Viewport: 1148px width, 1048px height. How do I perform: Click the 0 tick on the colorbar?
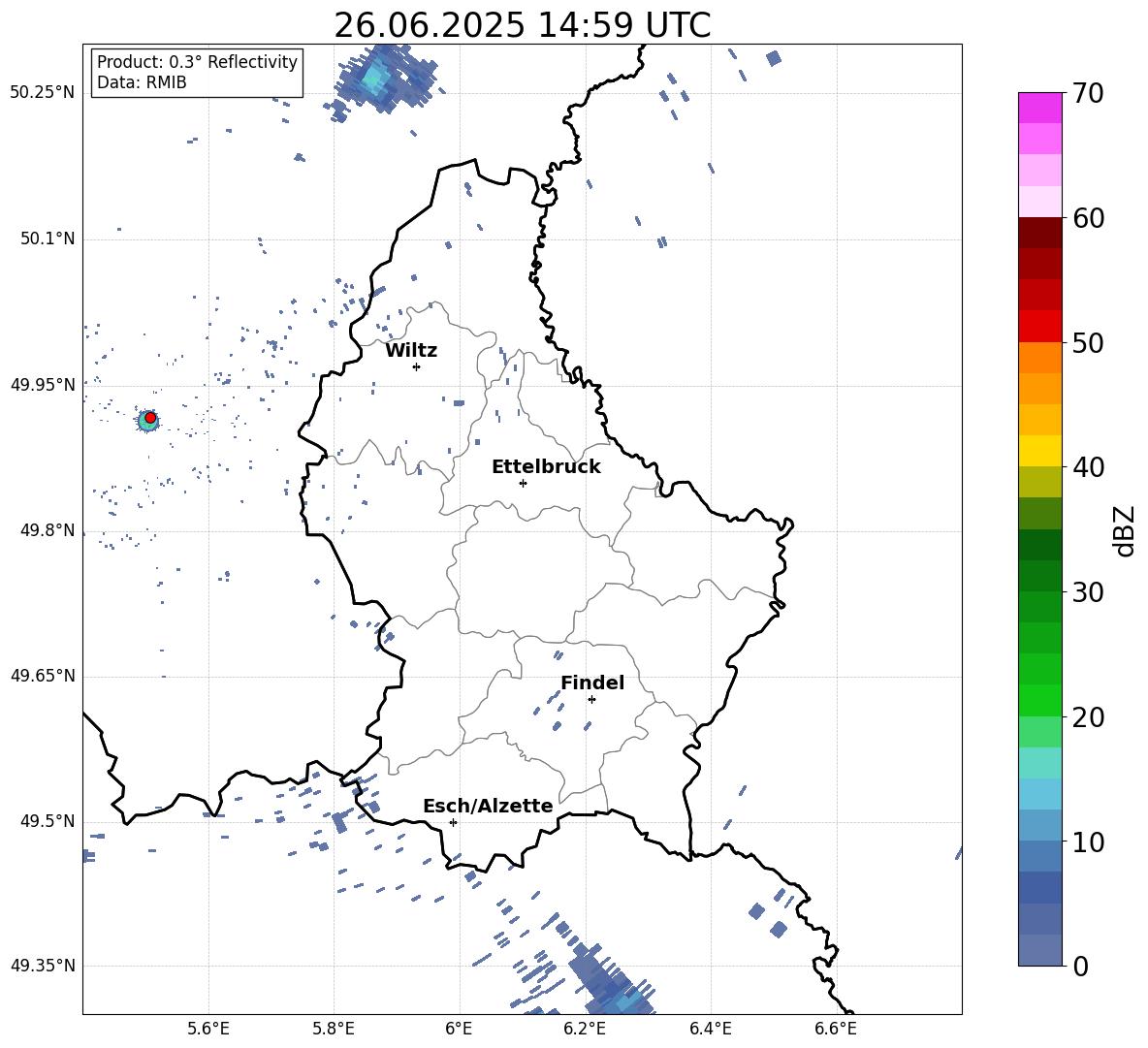coord(1081,966)
